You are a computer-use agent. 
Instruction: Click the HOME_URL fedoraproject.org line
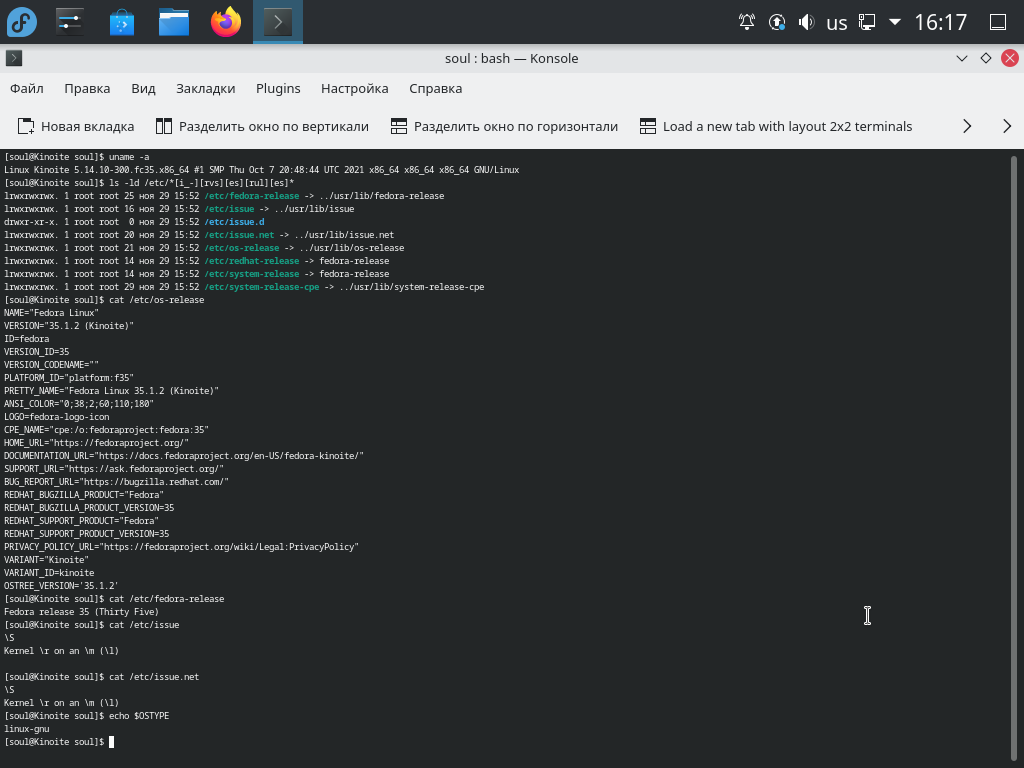[96, 443]
